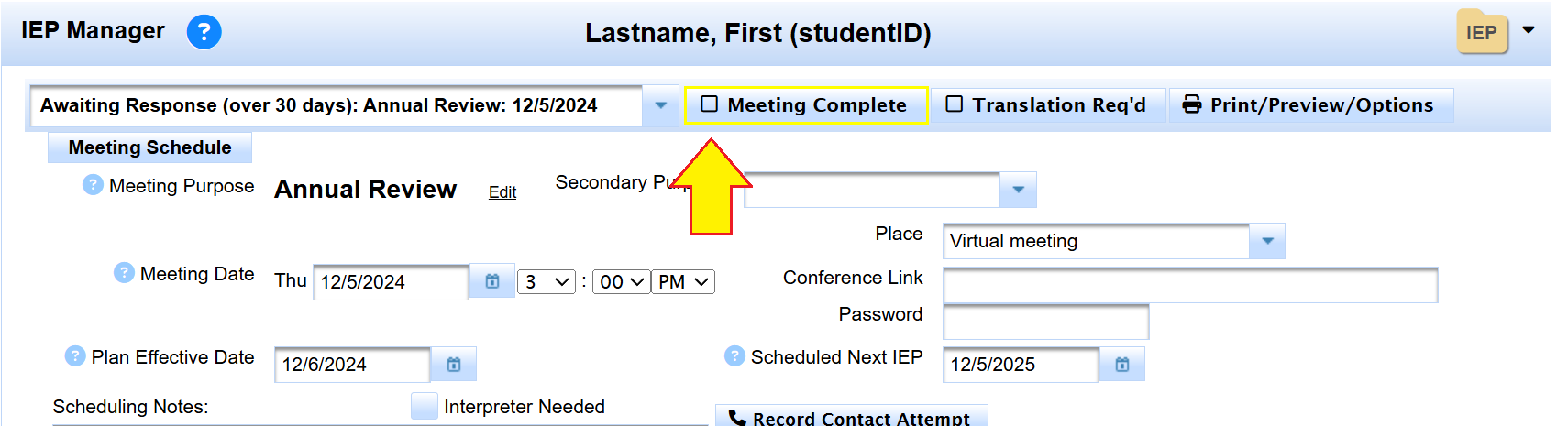Enable the Translation Req'd checkbox
Screen dimensions: 1568x426
(x=955, y=104)
